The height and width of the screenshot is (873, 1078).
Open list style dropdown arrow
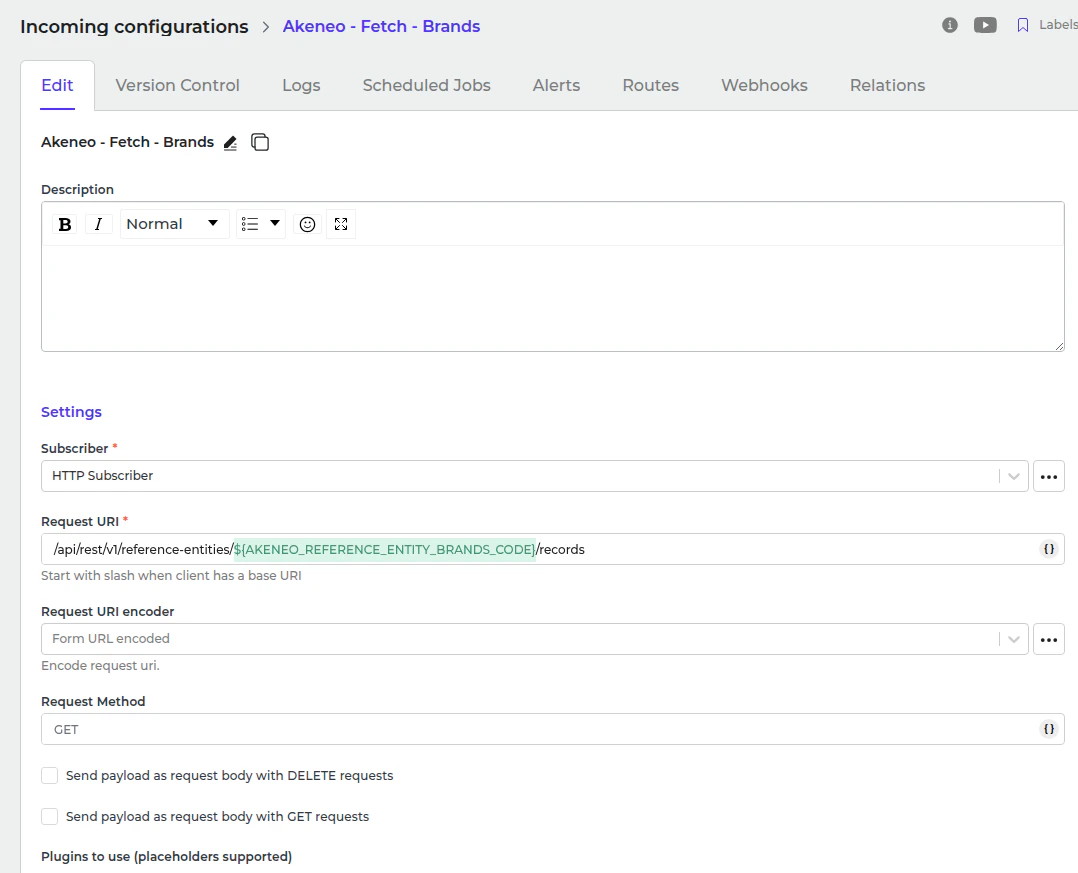tap(275, 223)
